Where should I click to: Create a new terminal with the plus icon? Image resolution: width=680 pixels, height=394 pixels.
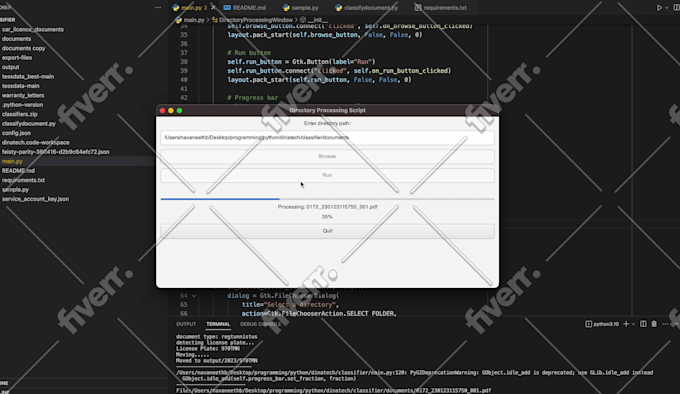[626, 324]
